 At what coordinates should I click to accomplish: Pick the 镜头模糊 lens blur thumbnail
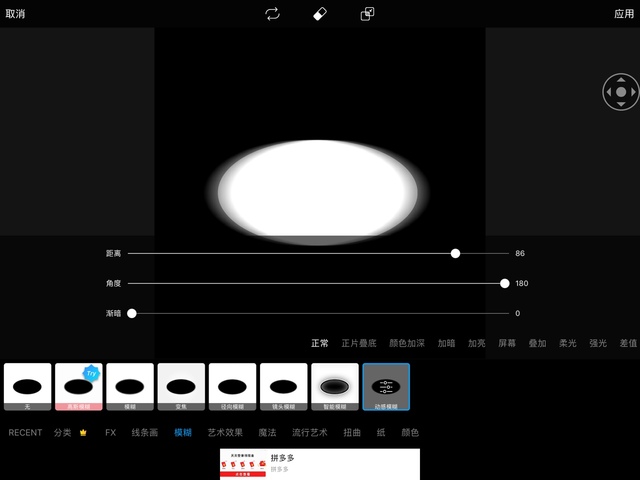coord(284,387)
